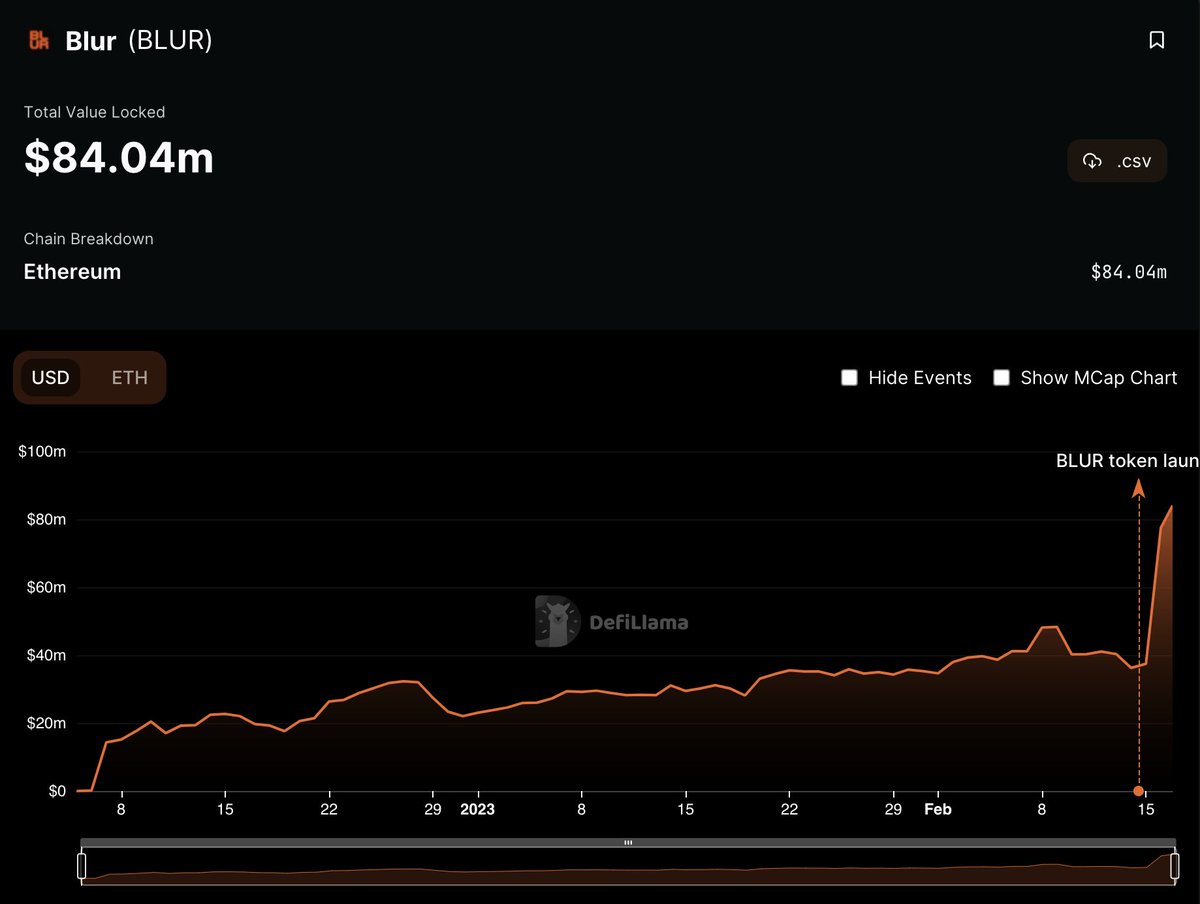Enable the Show MCap Chart checkbox
Viewport: 1200px width, 904px height.
1001,377
